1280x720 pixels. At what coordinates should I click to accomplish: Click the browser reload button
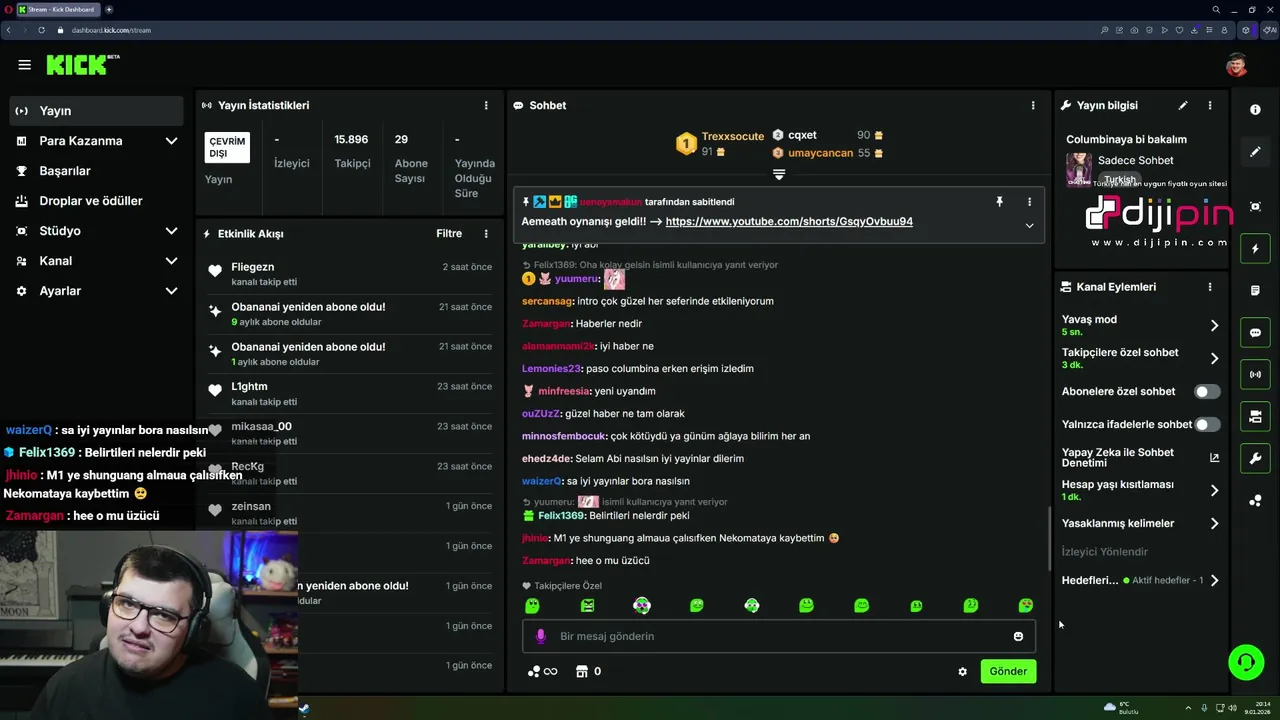tap(41, 30)
